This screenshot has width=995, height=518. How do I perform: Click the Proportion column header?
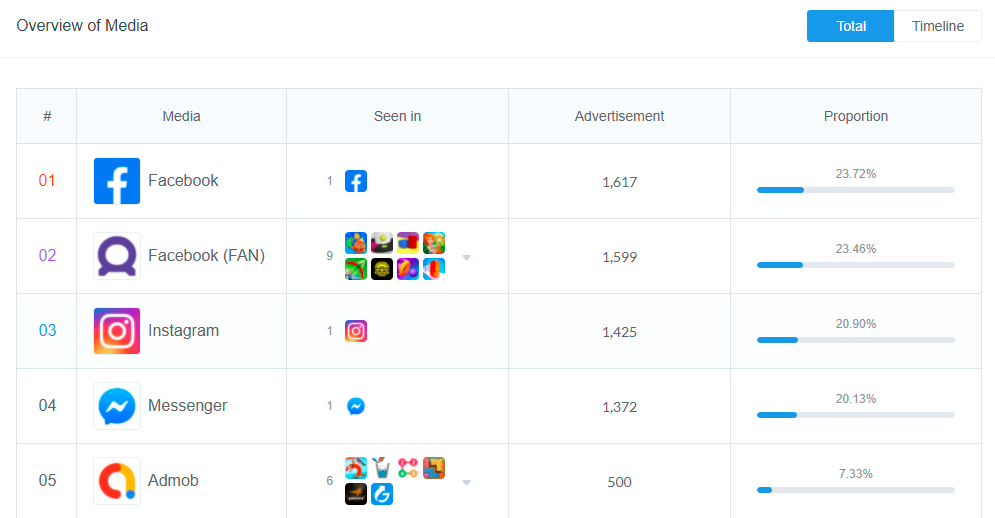tap(855, 116)
